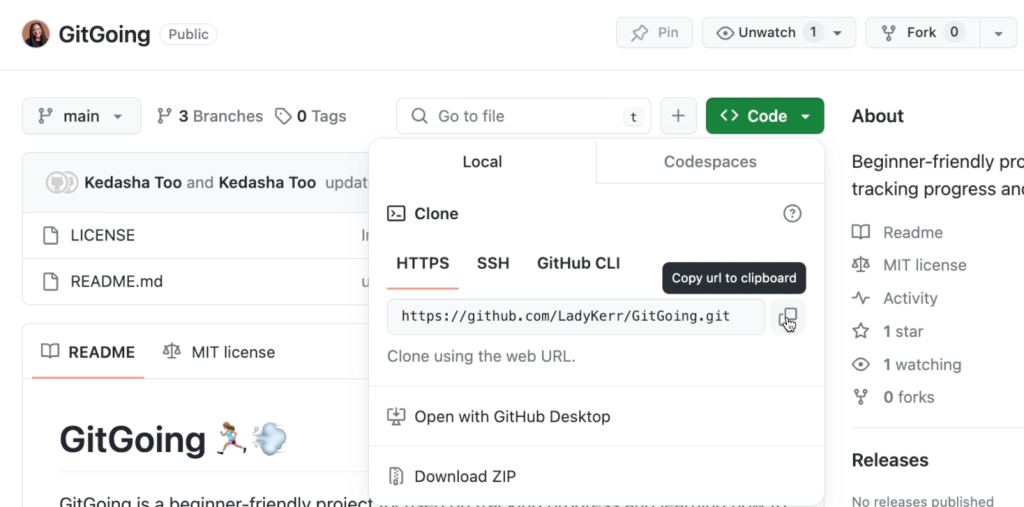View the 3 Branches list
Viewport: 1024px width, 507px height.
pos(210,116)
